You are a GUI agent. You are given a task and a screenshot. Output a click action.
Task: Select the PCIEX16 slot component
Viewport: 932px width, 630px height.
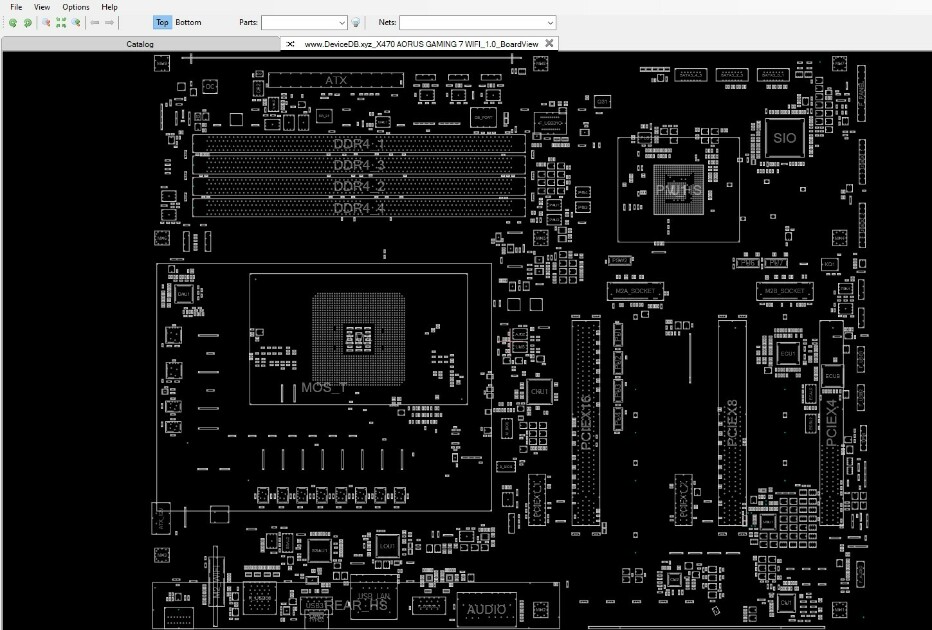pos(586,423)
